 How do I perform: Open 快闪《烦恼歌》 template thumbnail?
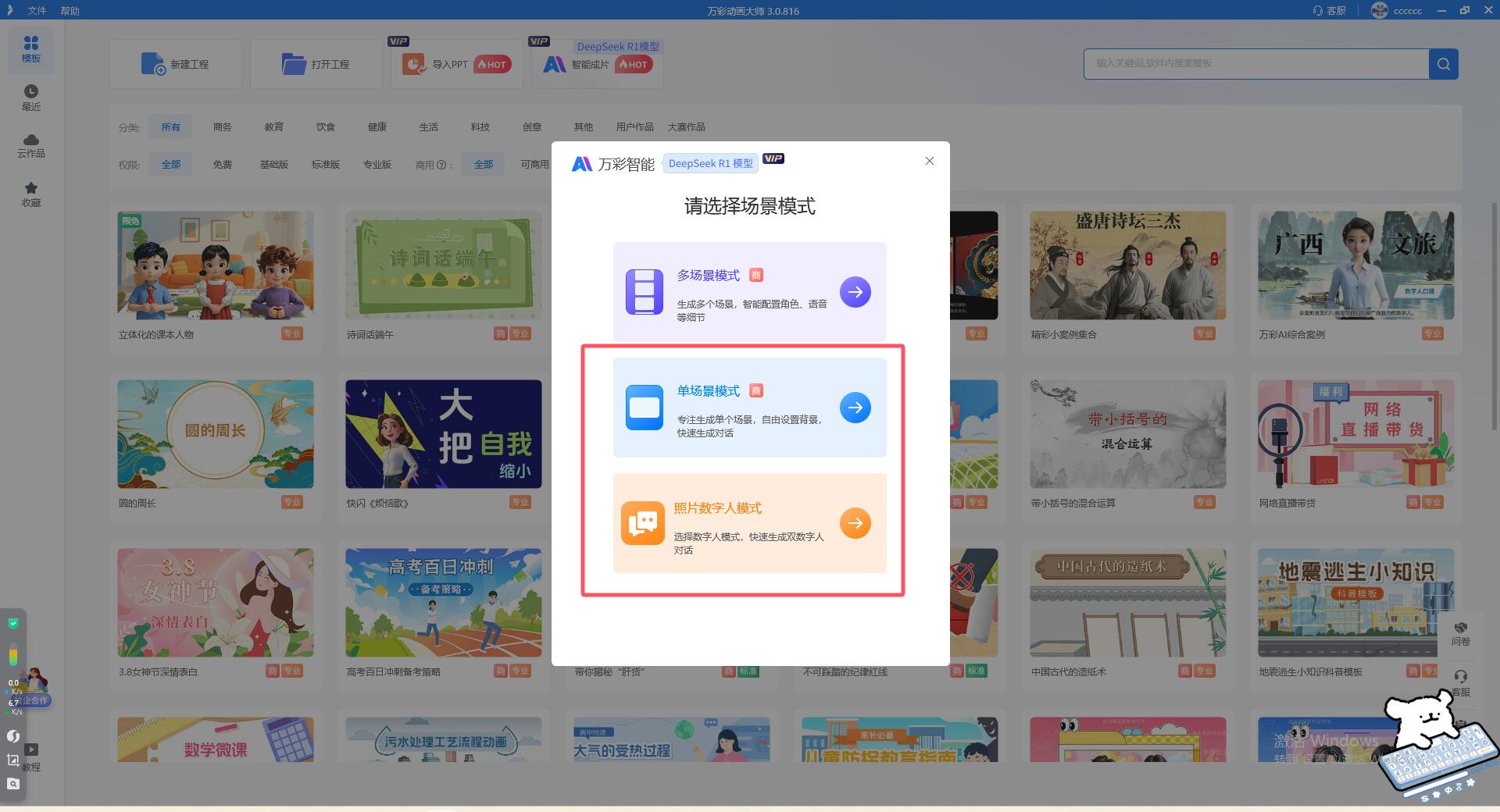tap(444, 434)
